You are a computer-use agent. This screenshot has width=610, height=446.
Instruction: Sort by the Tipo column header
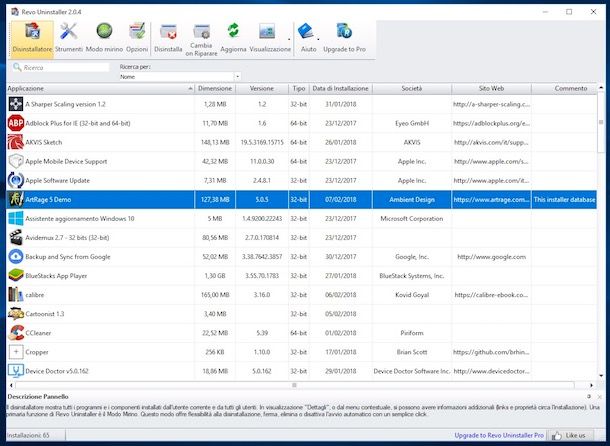[299, 89]
